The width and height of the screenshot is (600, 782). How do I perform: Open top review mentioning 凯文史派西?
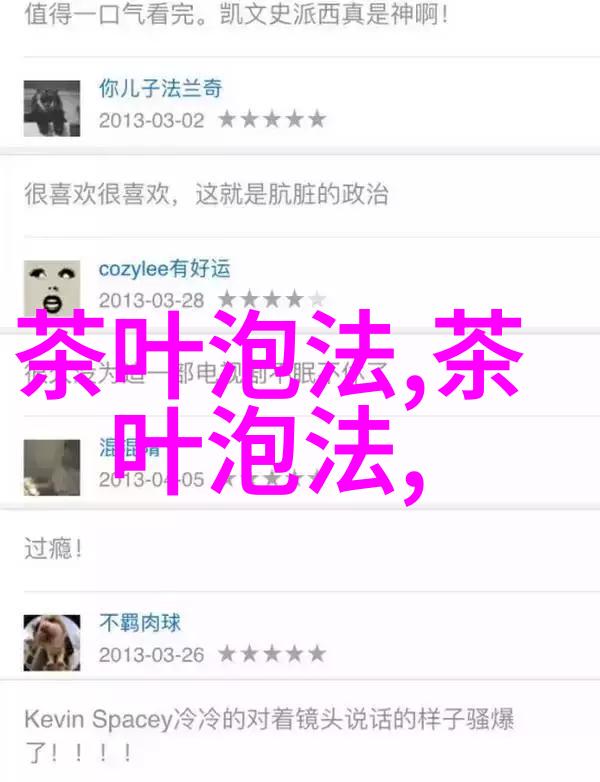[236, 14]
